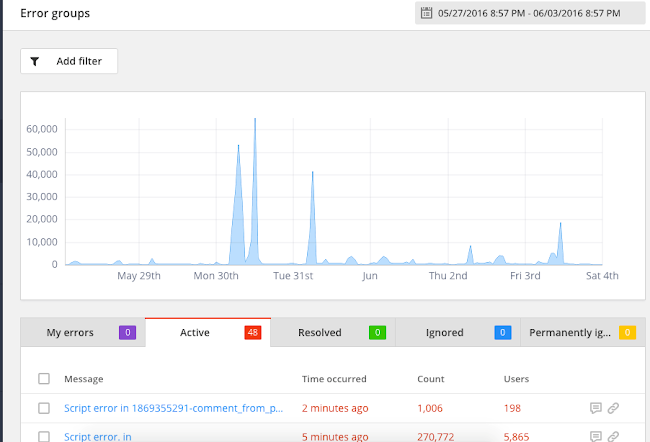Image resolution: width=650 pixels, height=442 pixels.
Task: Open the Ignored tab
Action: (x=458, y=333)
